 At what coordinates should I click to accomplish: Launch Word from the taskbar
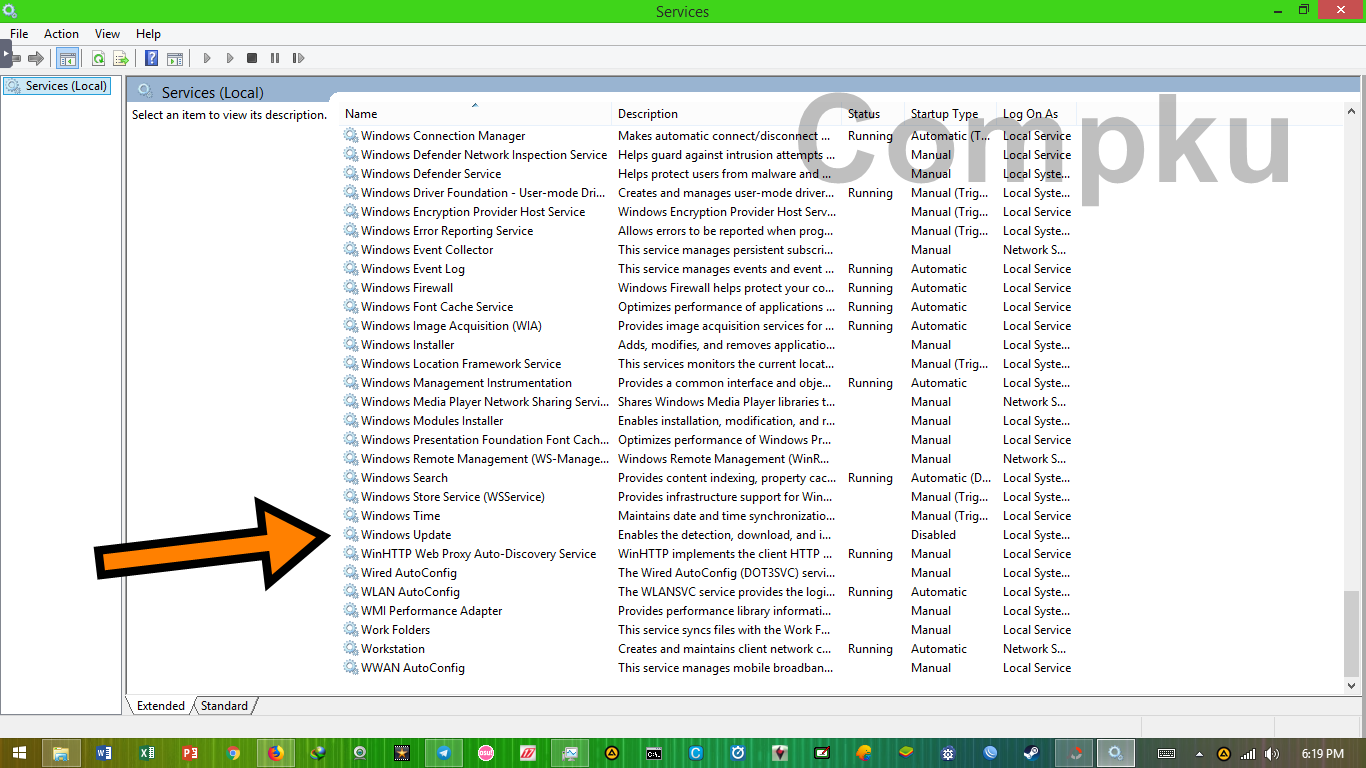coord(104,753)
